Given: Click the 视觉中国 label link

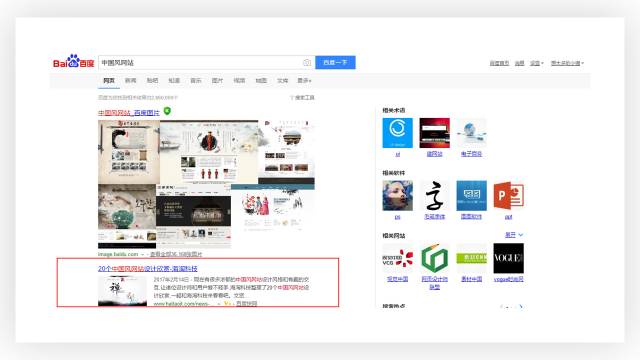Looking at the screenshot, I should (397, 279).
